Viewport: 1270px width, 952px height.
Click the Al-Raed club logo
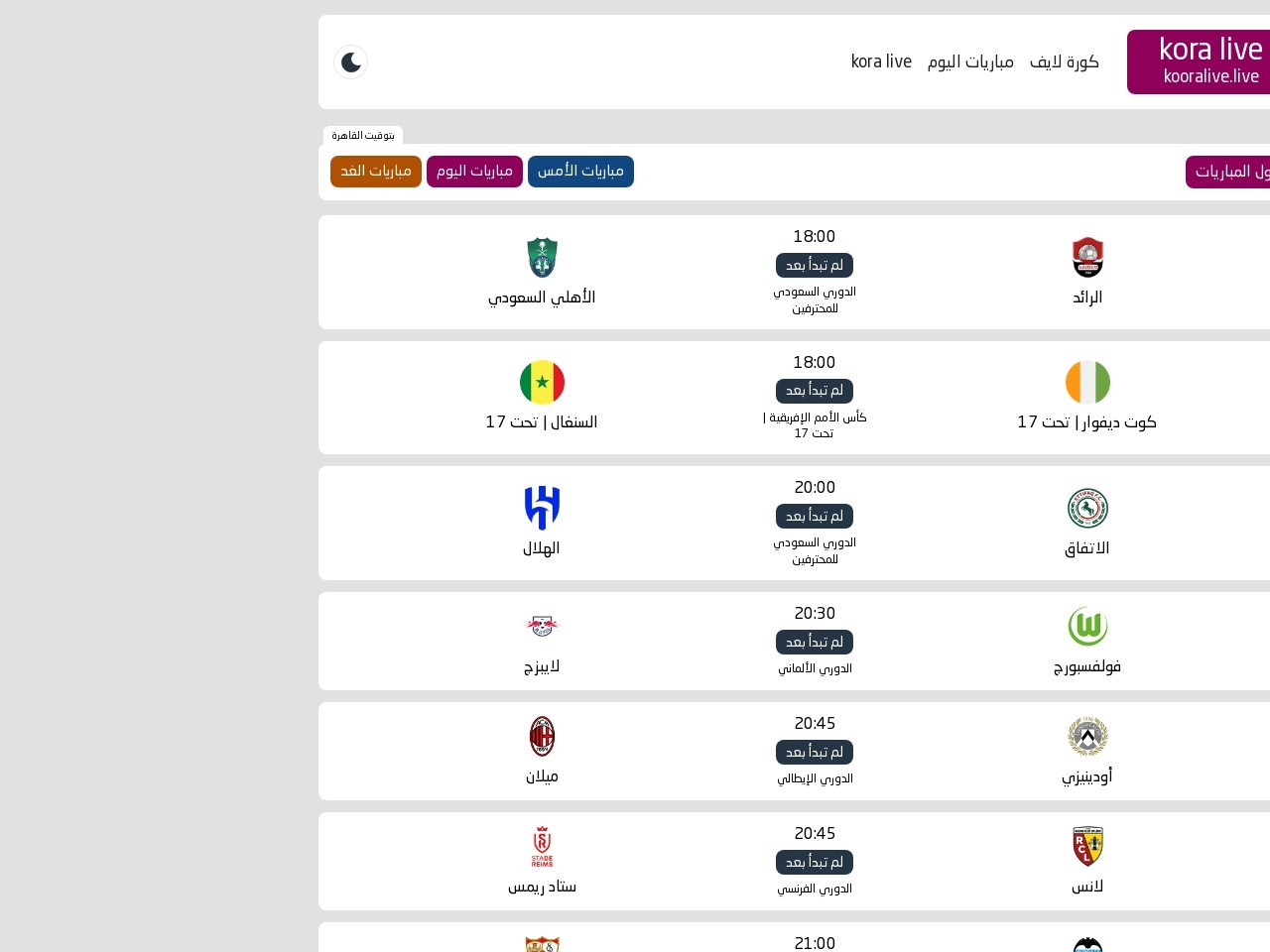point(1087,258)
